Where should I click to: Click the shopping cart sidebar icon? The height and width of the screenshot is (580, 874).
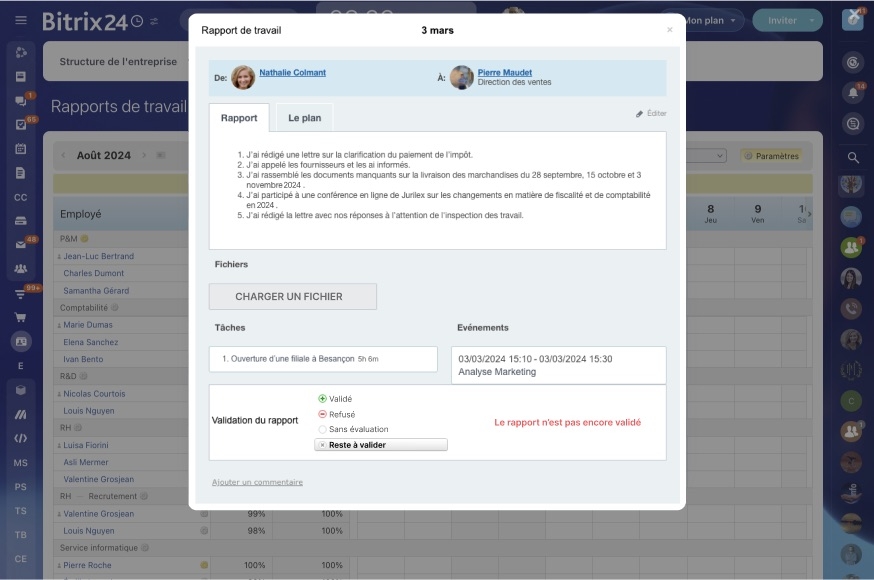(x=21, y=318)
